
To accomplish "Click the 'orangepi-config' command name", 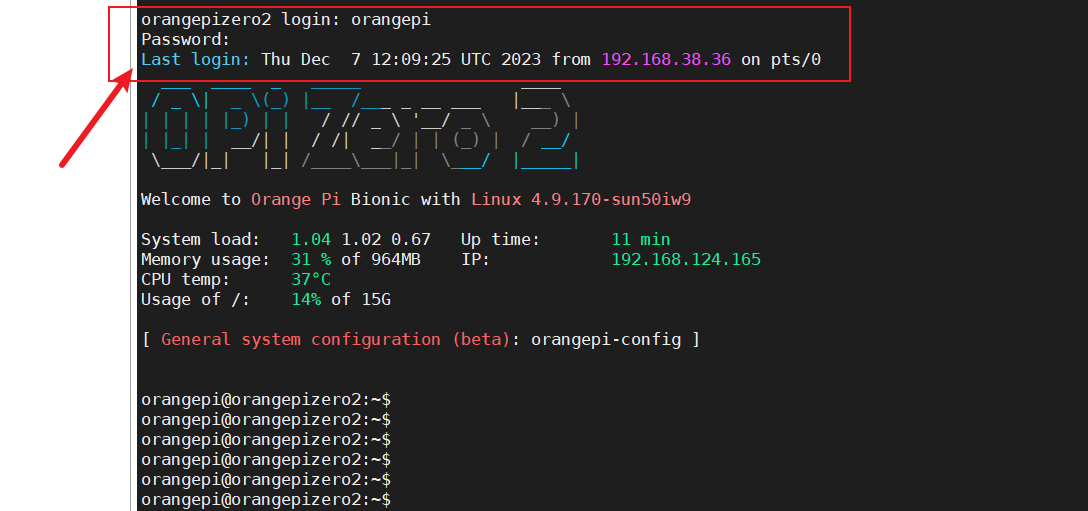I will pyautogui.click(x=606, y=340).
